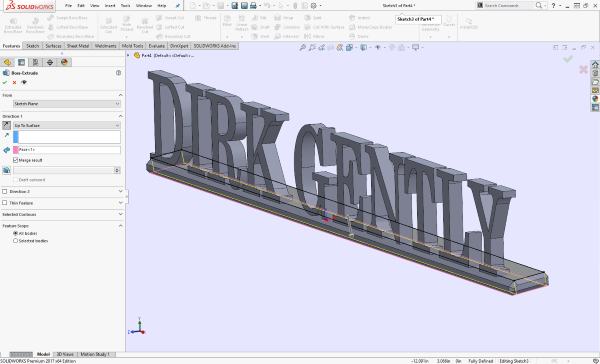Open the From Sketch Plane dropdown

67,104
